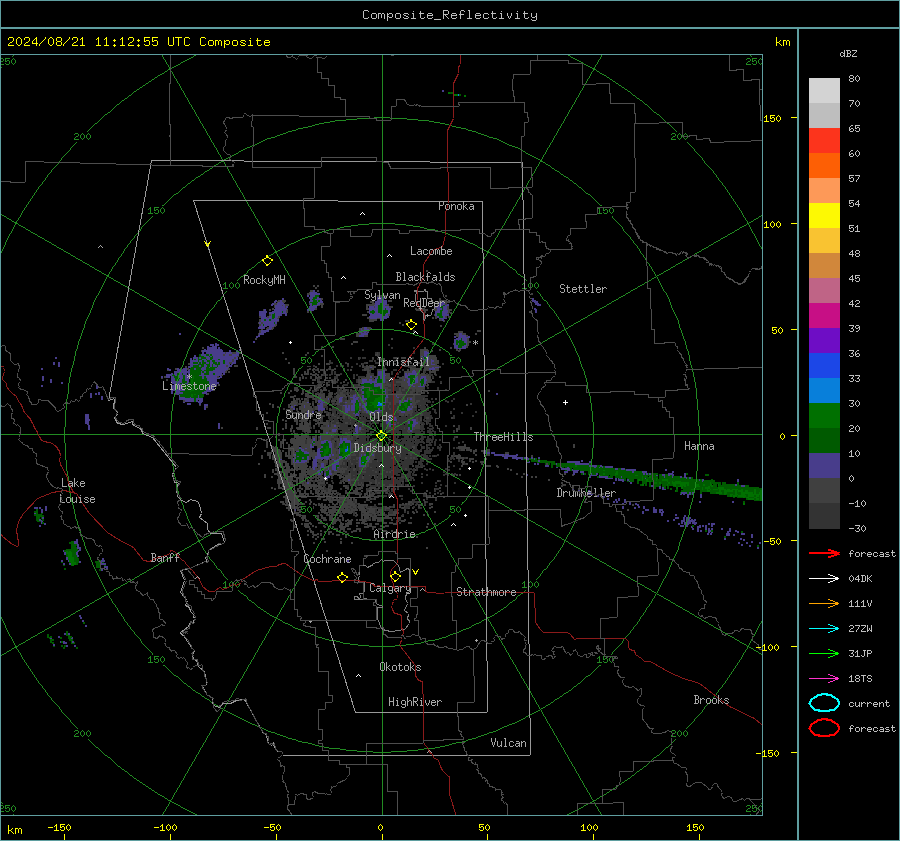The height and width of the screenshot is (841, 900).
Task: Click the green radar echo streak near Drumheller
Action: (x=626, y=474)
